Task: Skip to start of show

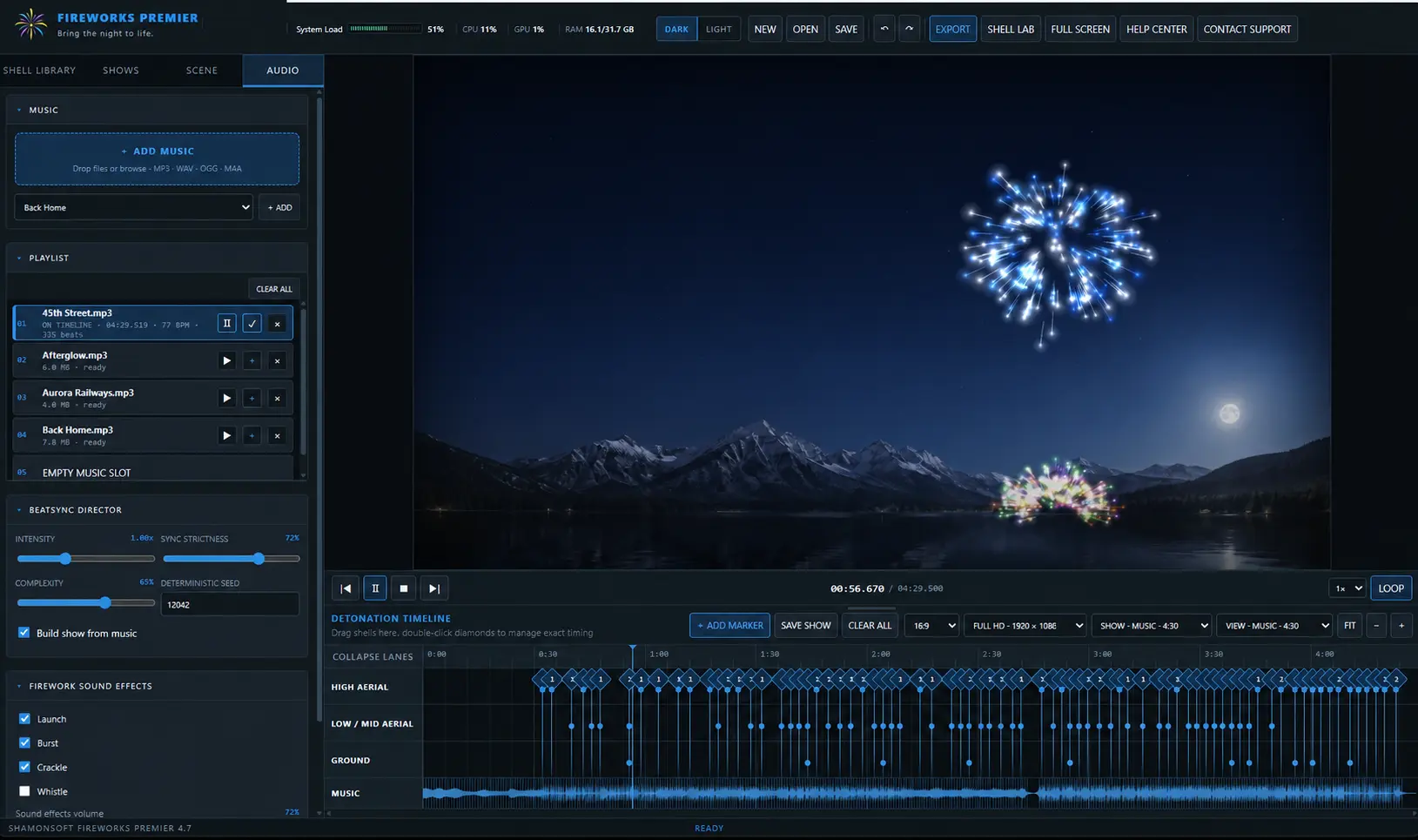Action: (x=346, y=588)
